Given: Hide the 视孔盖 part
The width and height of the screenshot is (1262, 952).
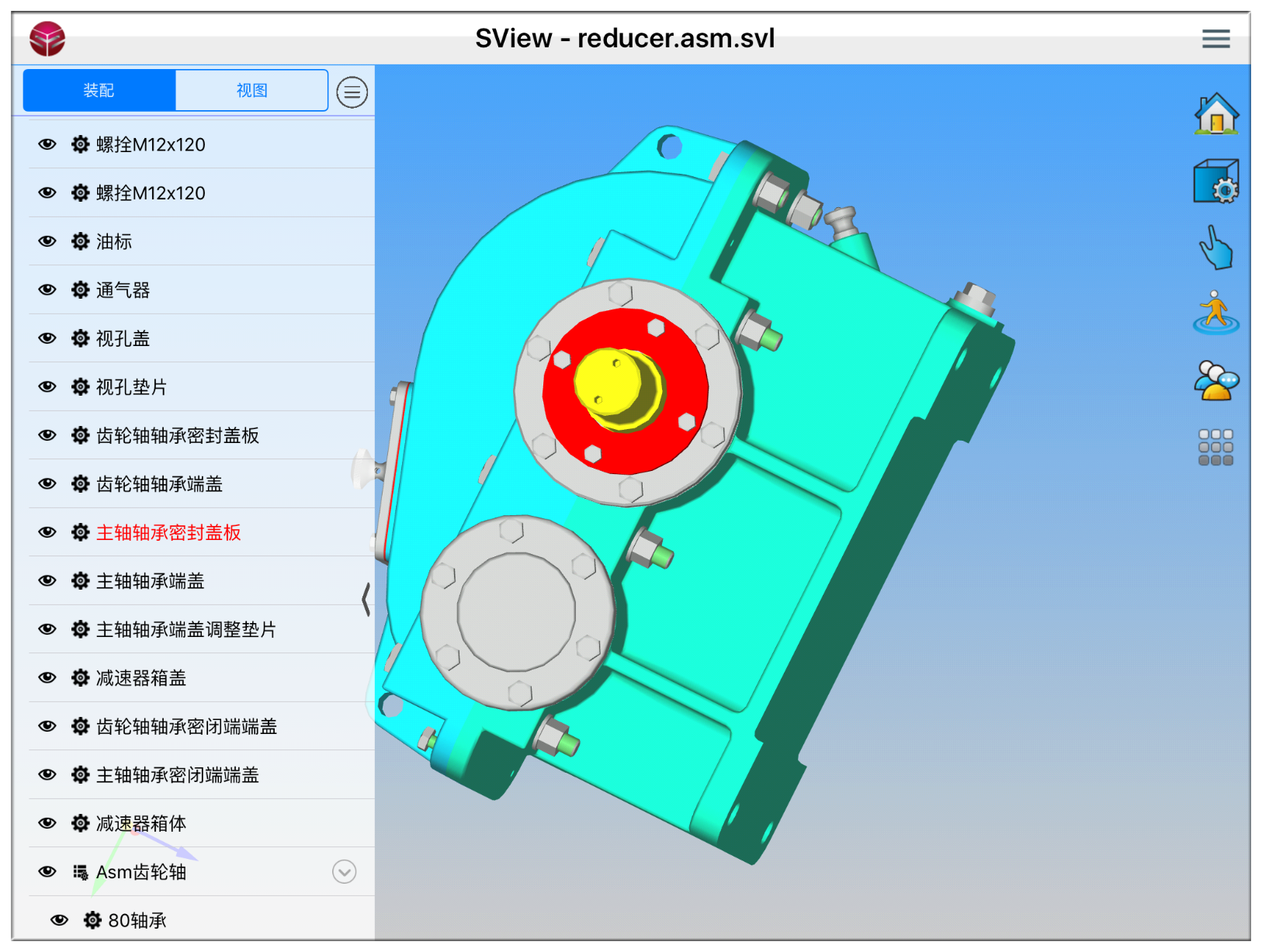Looking at the screenshot, I should (x=47, y=338).
